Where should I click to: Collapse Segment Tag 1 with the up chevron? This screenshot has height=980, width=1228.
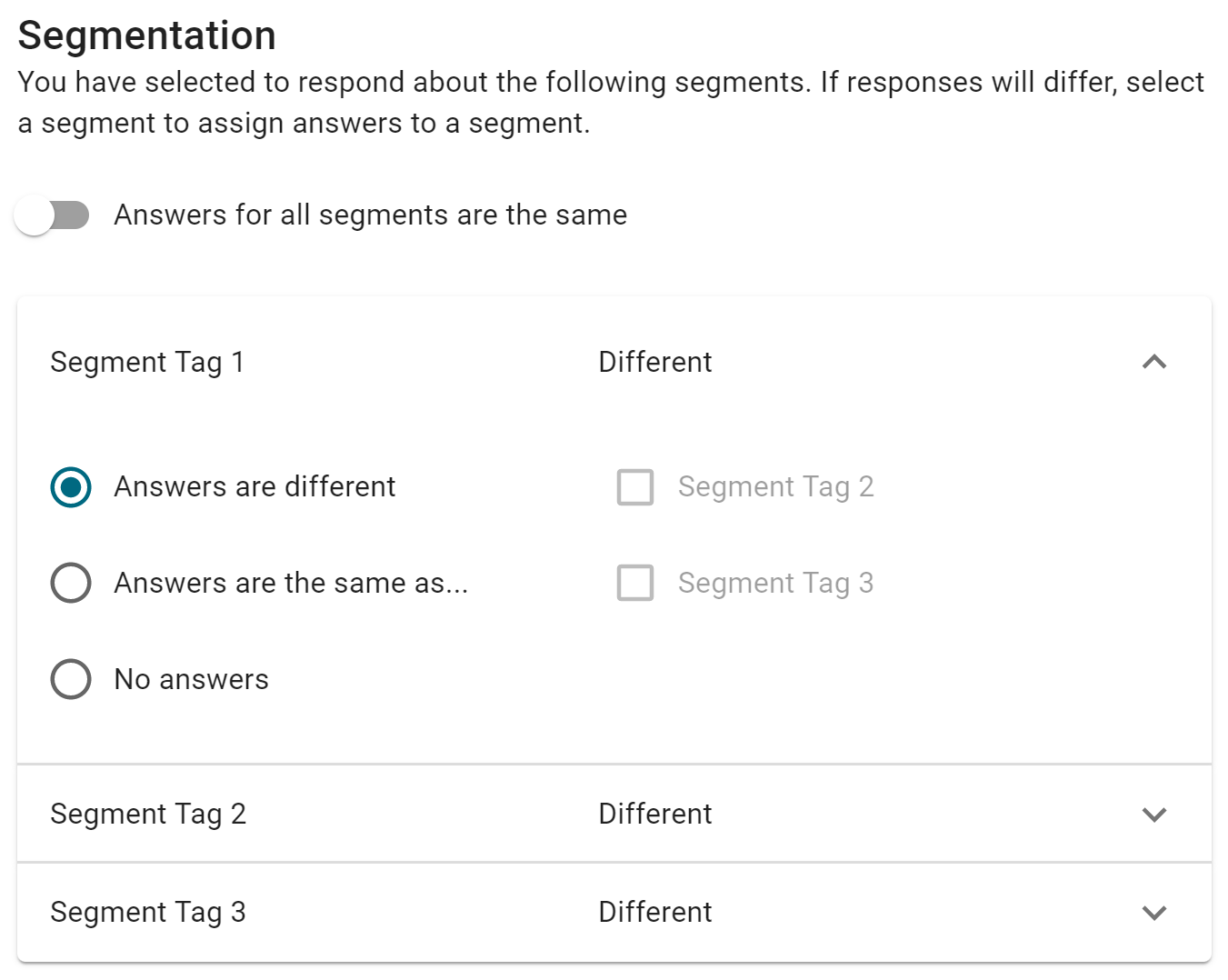point(1153,362)
